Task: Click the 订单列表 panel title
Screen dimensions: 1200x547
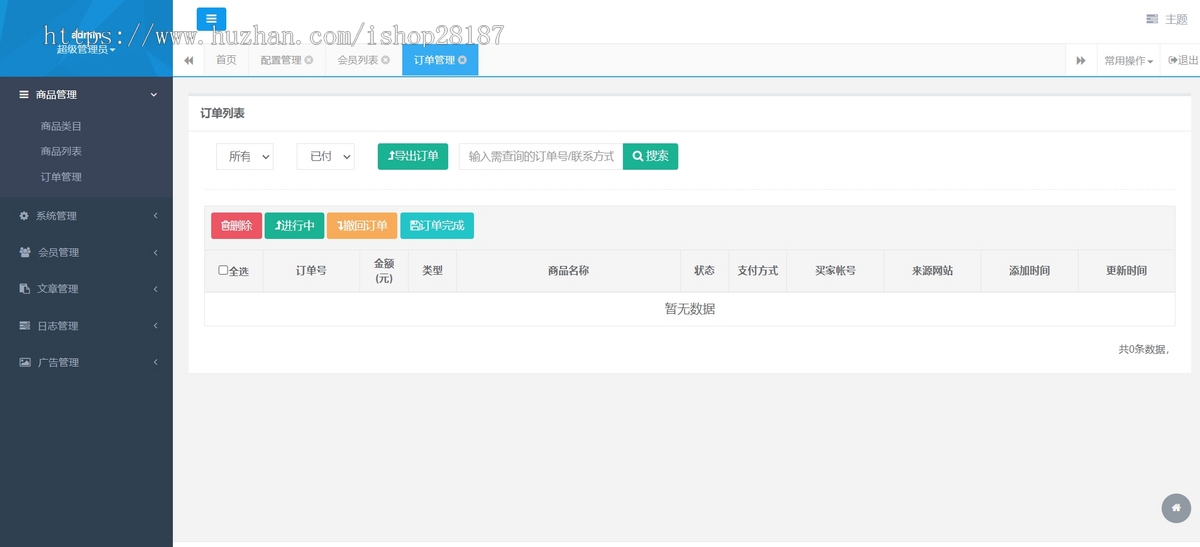Action: (x=223, y=113)
